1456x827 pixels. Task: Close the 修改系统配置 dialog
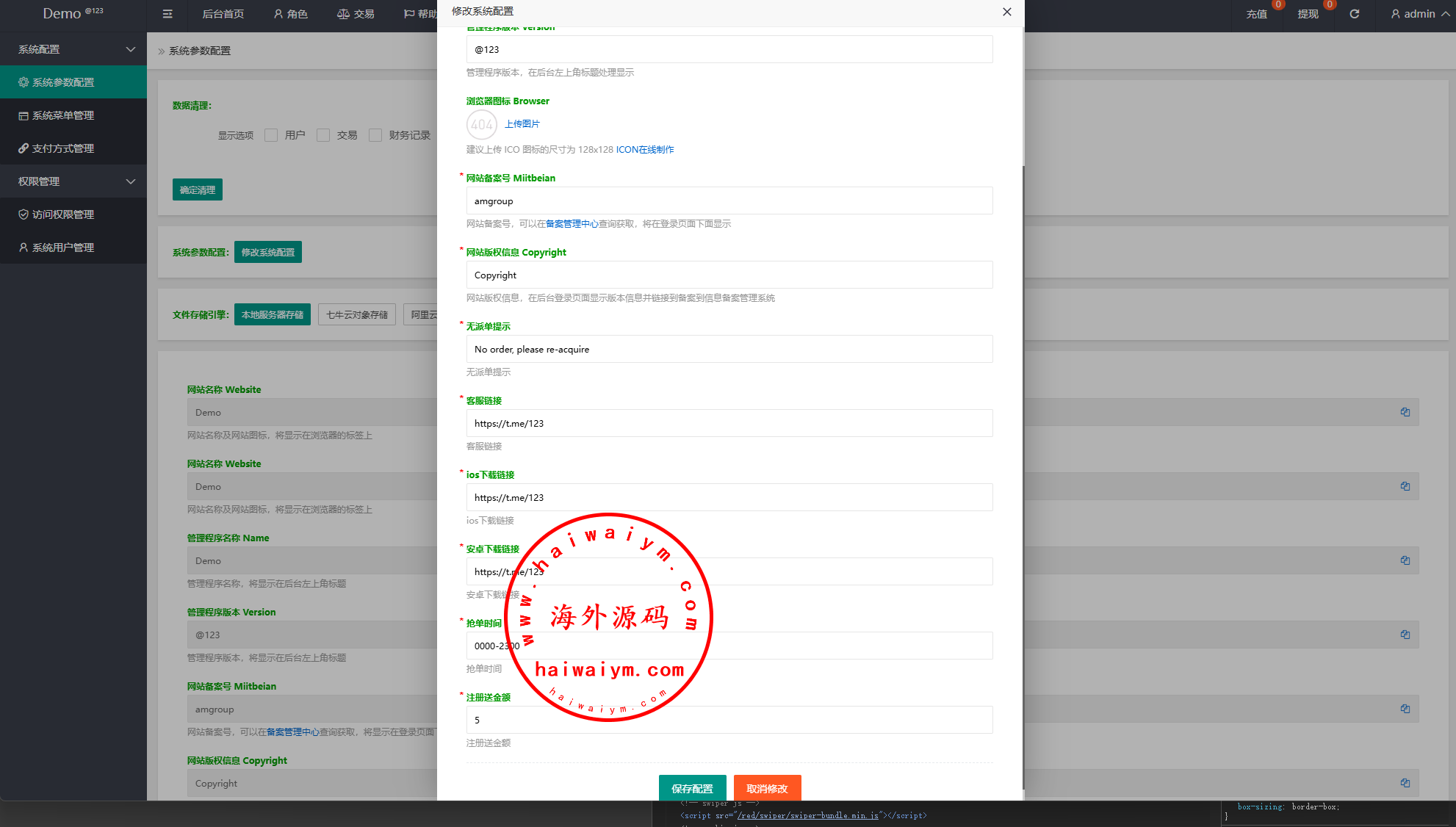[x=1007, y=12]
